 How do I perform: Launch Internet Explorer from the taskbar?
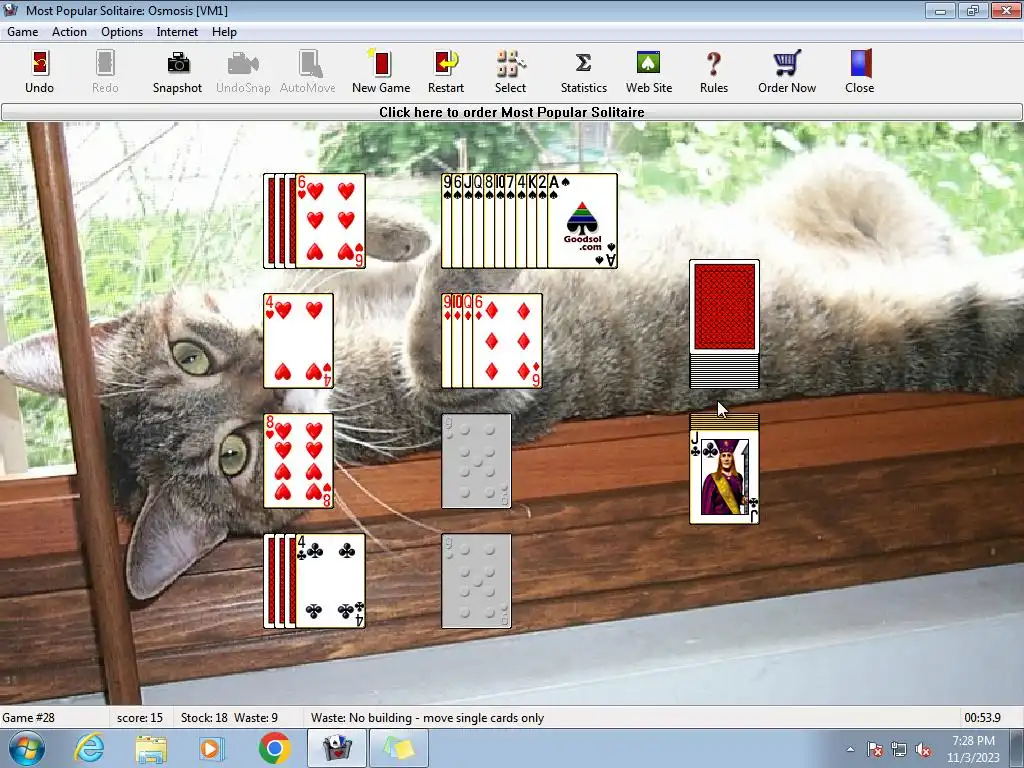coord(89,748)
